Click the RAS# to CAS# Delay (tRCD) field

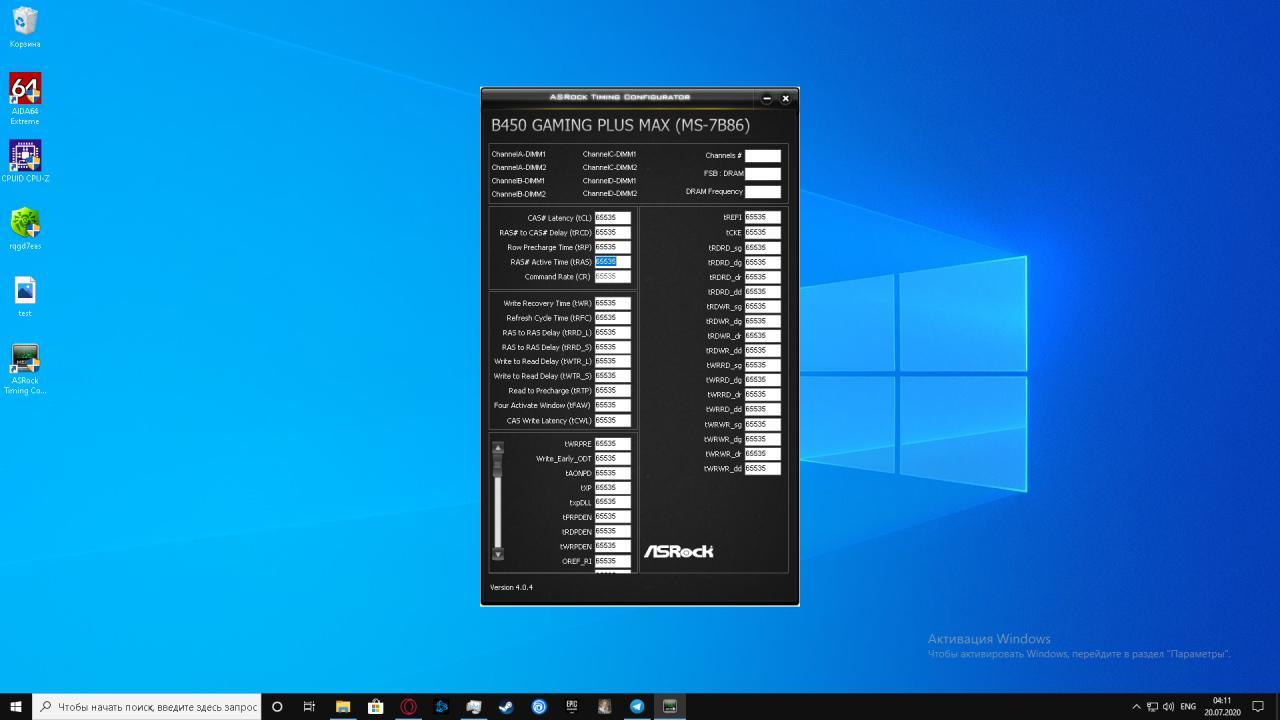612,232
